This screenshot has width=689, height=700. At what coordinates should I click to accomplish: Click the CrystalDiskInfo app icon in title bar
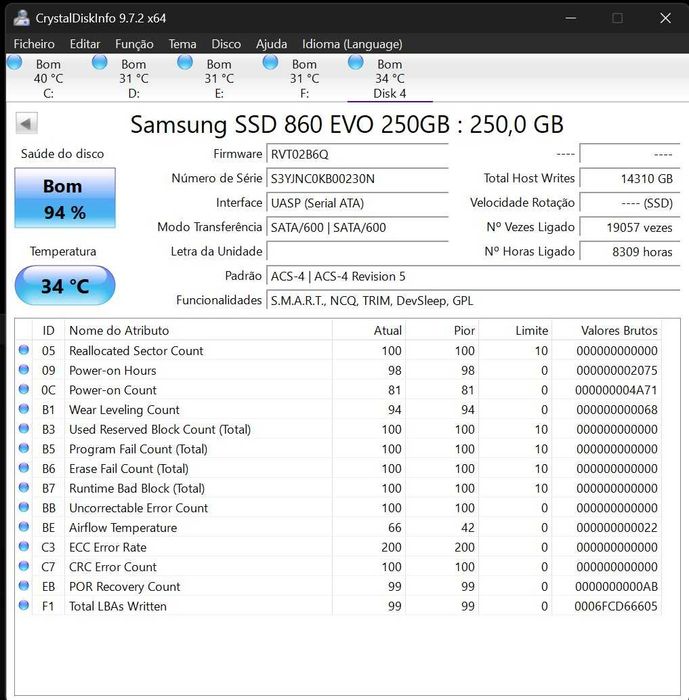tap(21, 18)
